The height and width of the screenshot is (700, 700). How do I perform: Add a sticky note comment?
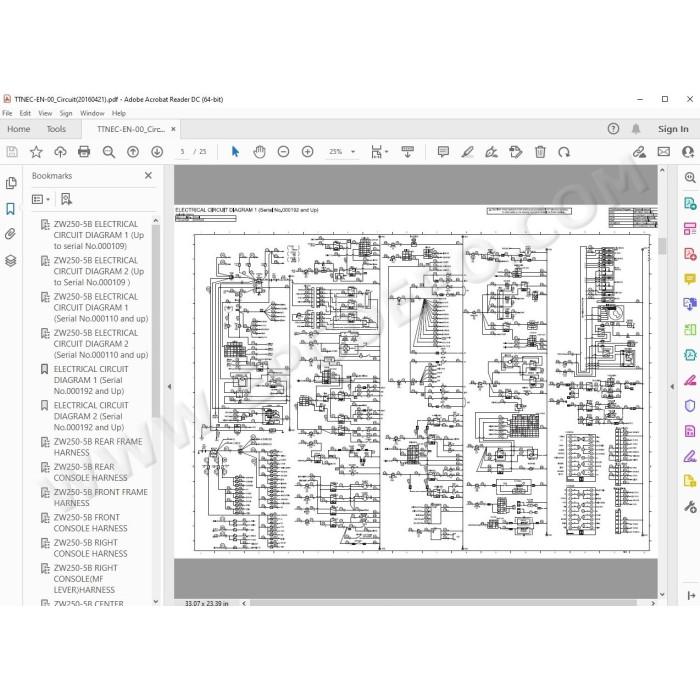(443, 152)
